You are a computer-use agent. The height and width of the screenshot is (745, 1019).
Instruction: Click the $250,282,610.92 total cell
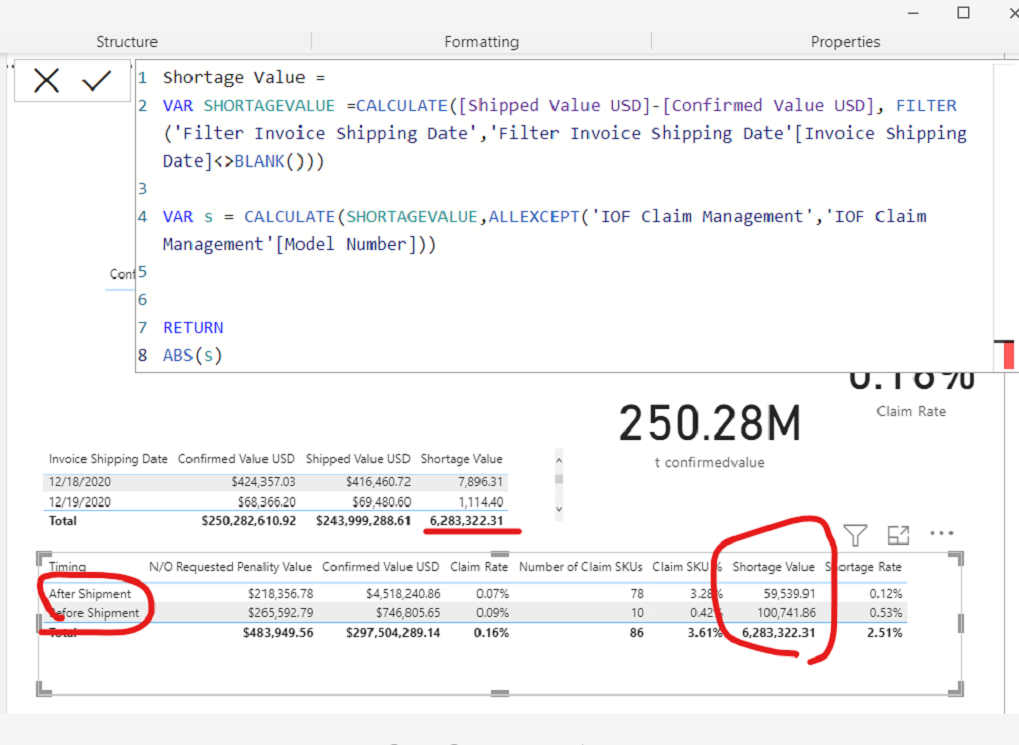[248, 521]
